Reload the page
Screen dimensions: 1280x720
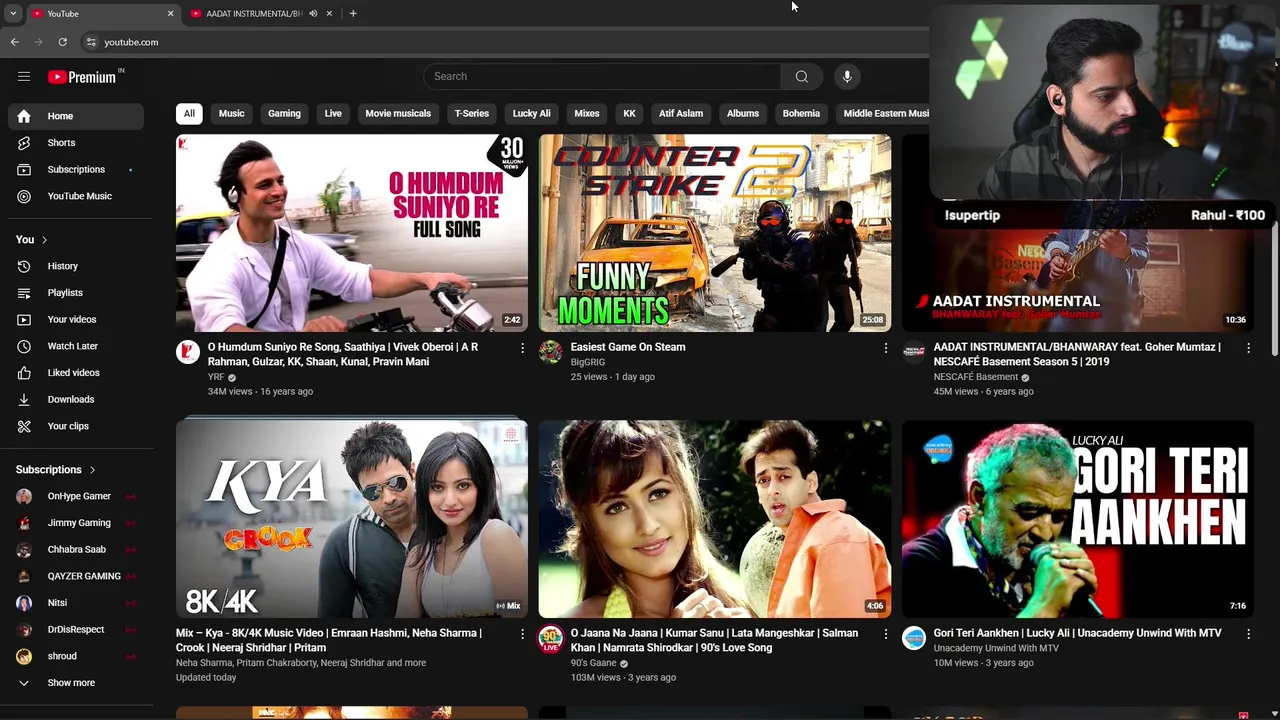(x=62, y=42)
